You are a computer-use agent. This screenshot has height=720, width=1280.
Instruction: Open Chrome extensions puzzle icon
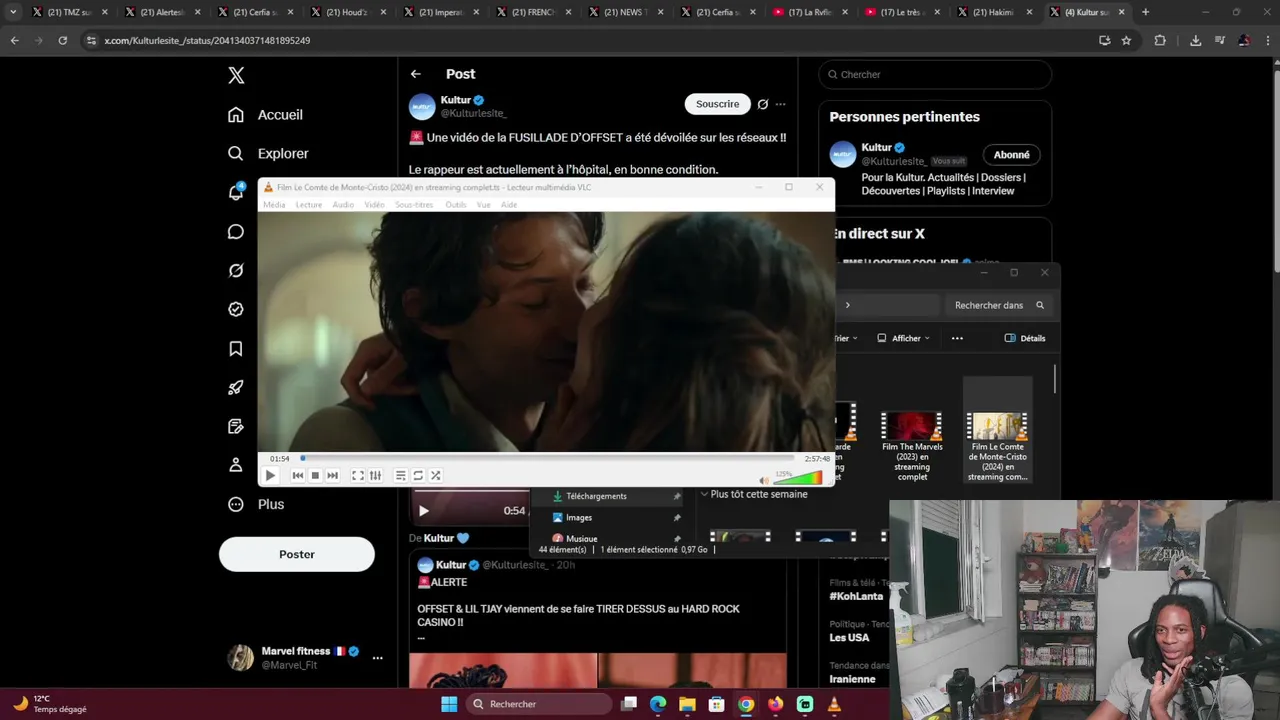(x=1160, y=41)
